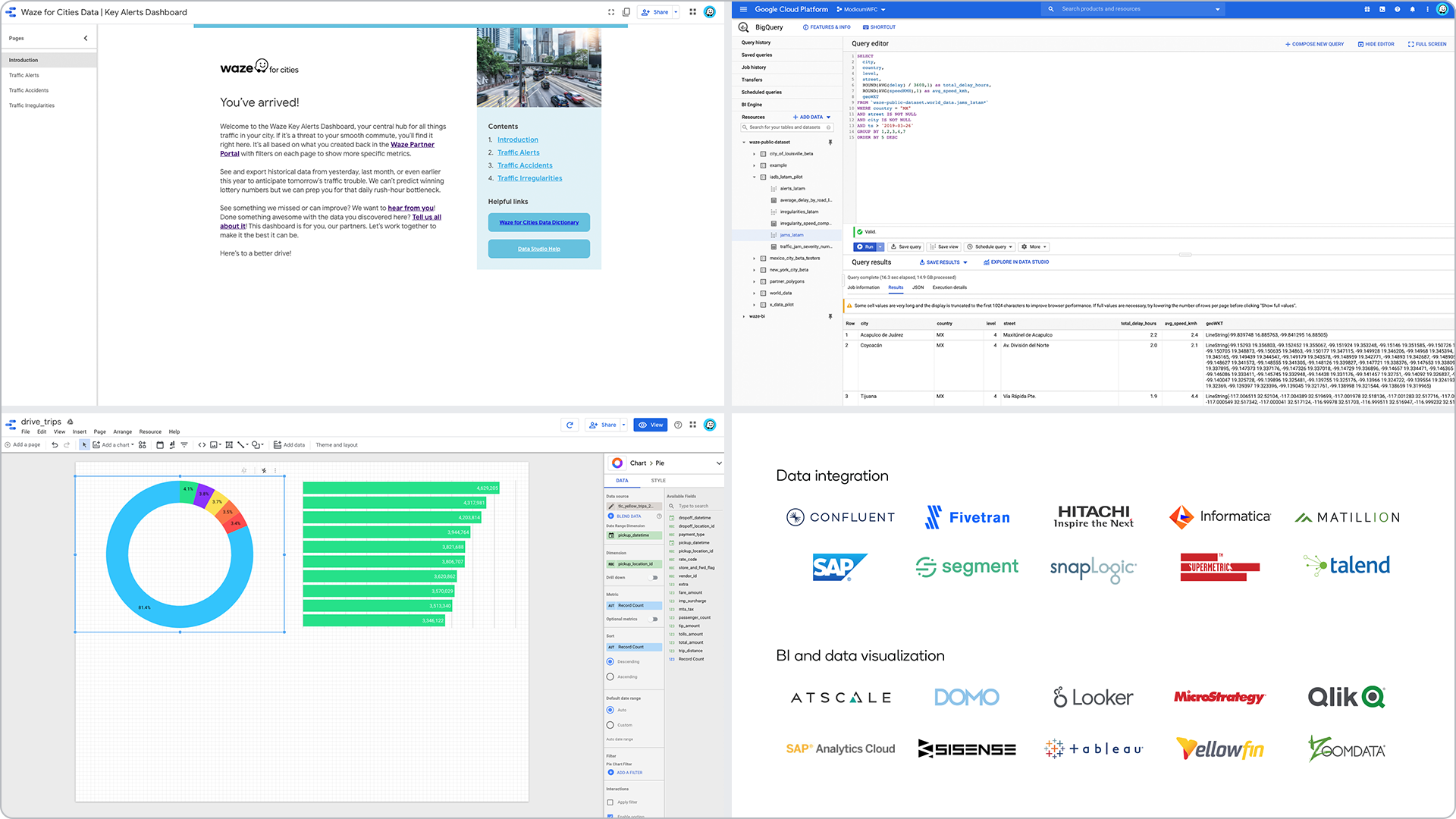Select the arrow selection mode tool
Viewport: 1456px width, 819px height.
(x=84, y=445)
